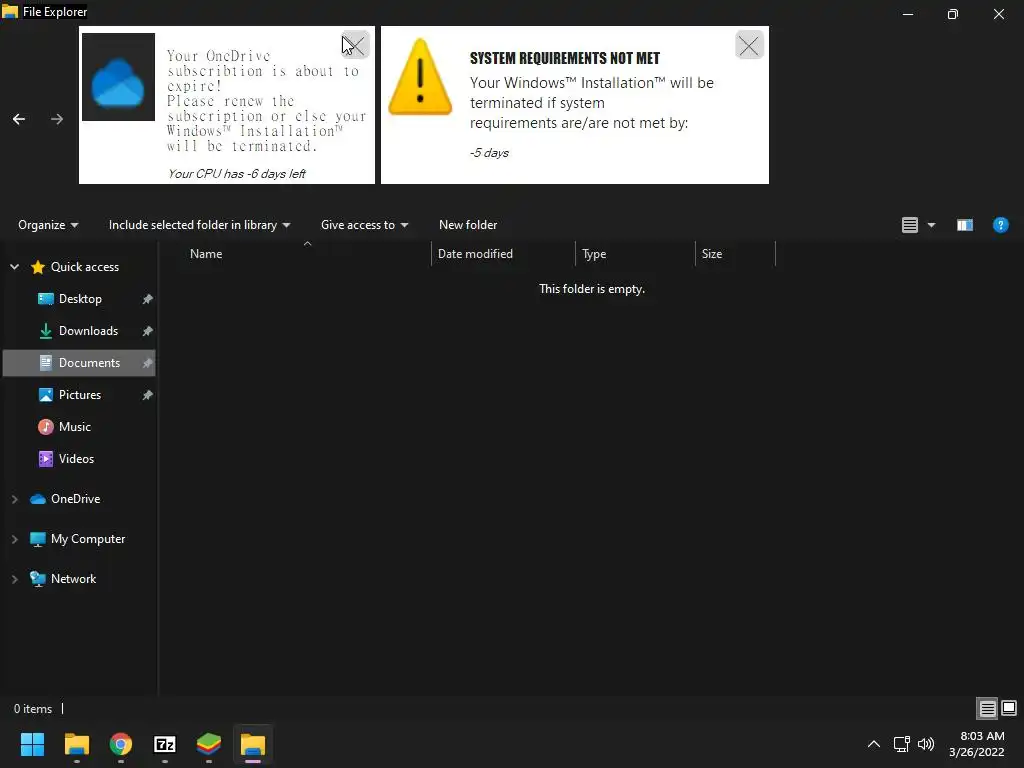Launch Google Chrome from the taskbar
This screenshot has height=768, width=1024.
tap(121, 744)
